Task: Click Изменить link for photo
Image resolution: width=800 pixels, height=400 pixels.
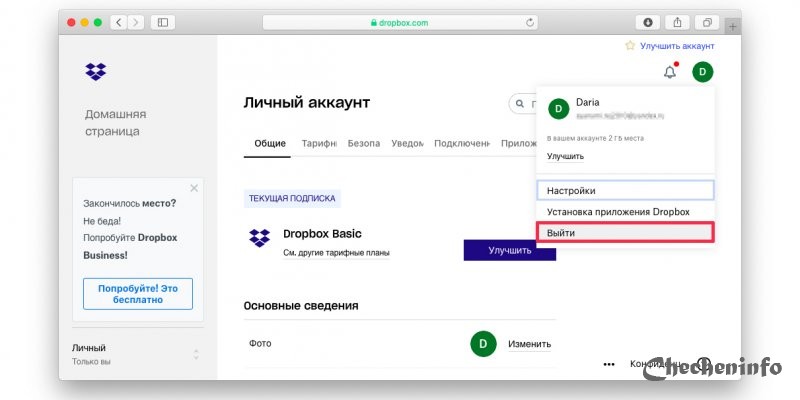Action: coord(530,344)
